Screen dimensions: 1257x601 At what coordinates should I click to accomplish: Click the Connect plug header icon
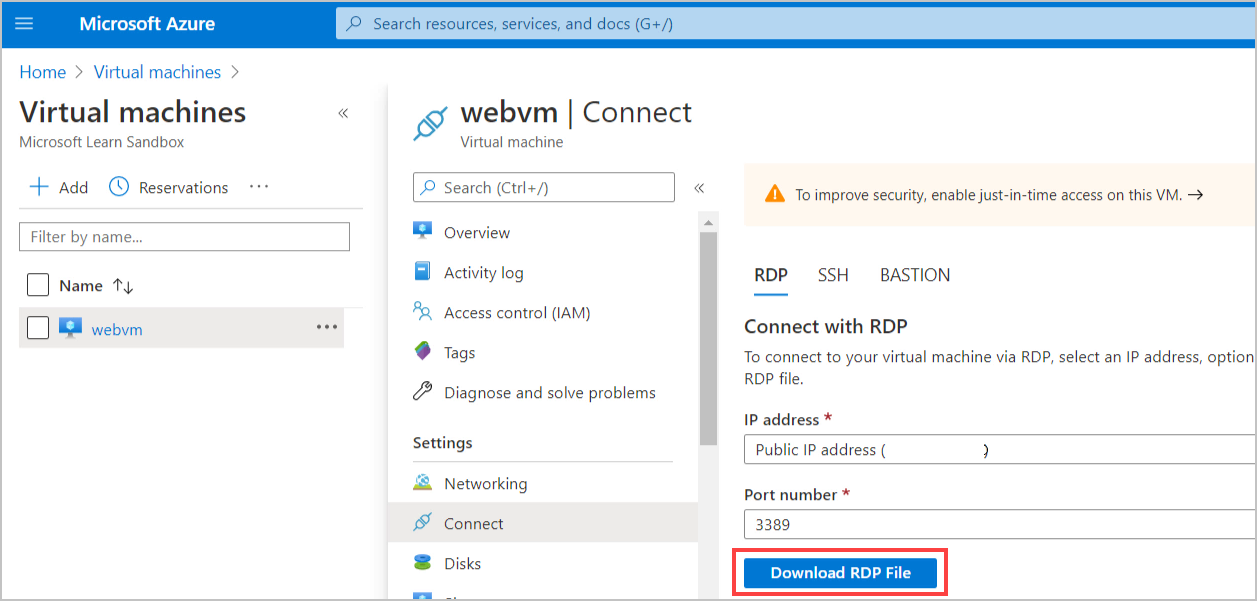(430, 123)
